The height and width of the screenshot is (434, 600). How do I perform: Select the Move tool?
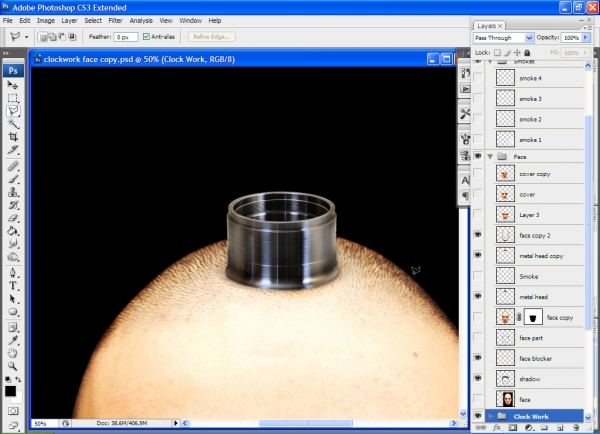click(x=13, y=85)
